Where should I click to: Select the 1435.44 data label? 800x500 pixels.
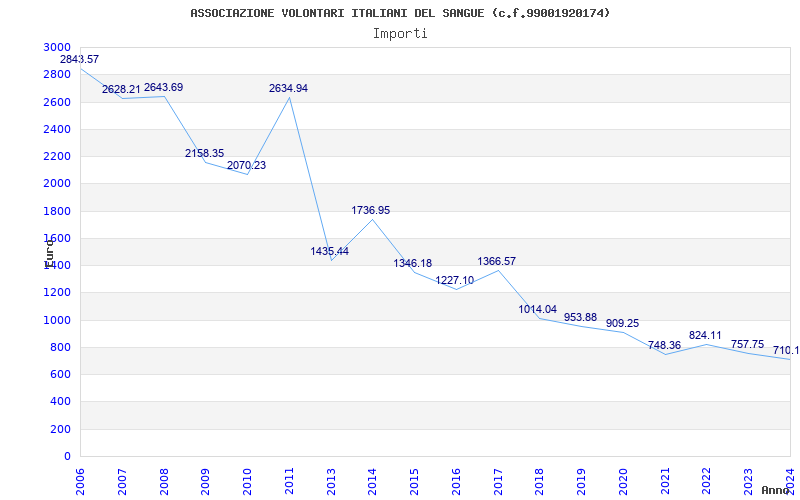point(330,251)
